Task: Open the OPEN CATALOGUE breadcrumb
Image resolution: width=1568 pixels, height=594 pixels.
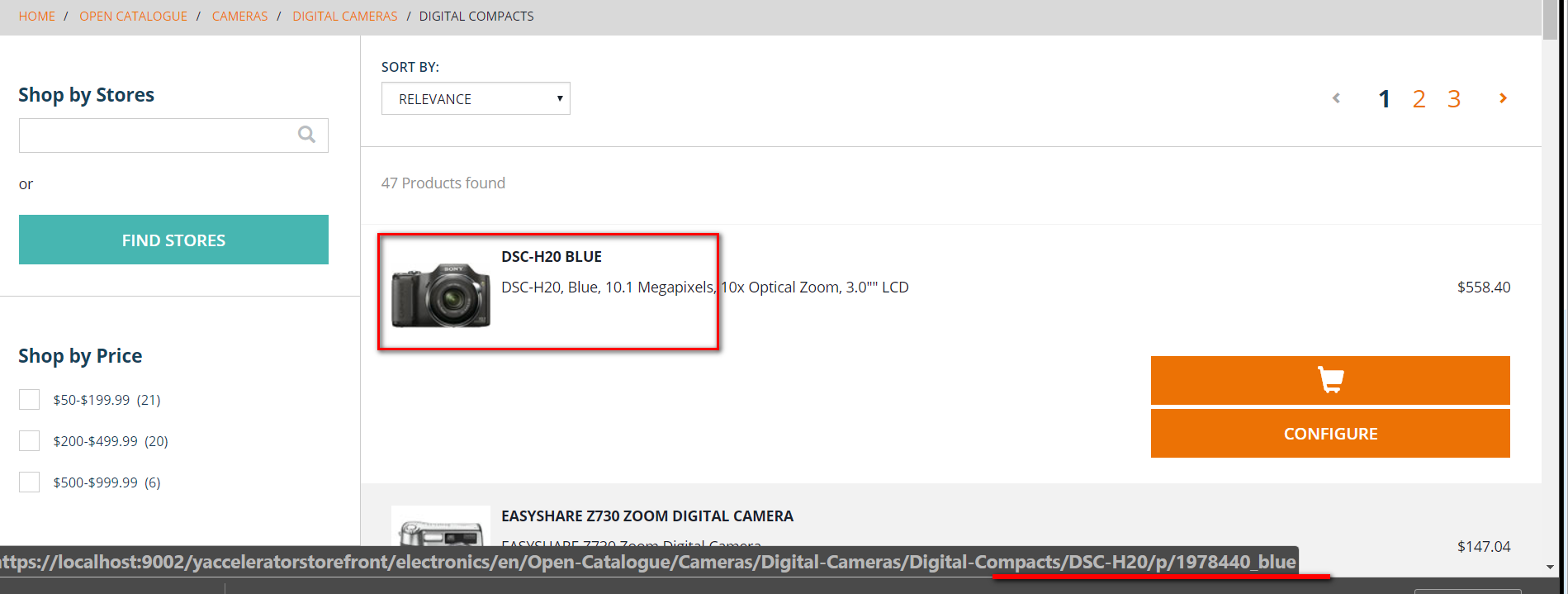Action: tap(133, 17)
